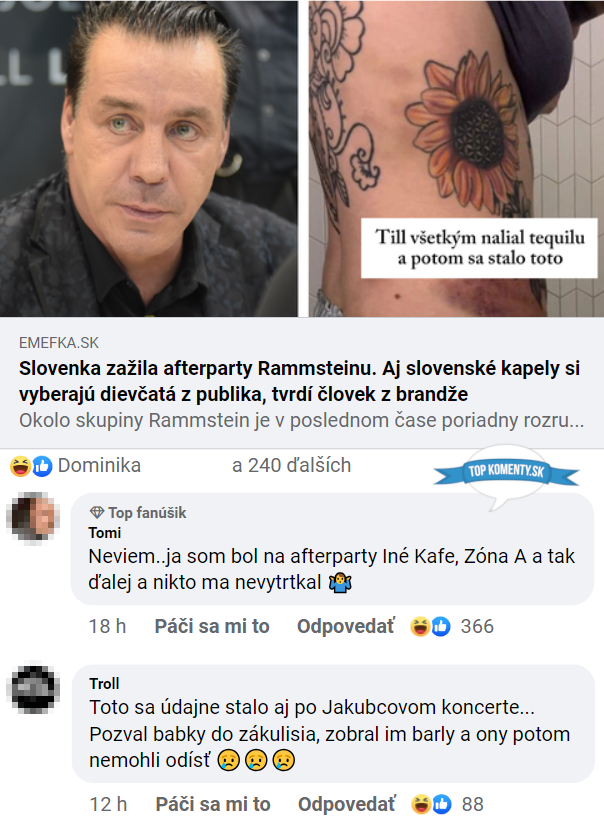The height and width of the screenshot is (827, 604).
Task: Open the Tomi commenter name
Action: 104,533
